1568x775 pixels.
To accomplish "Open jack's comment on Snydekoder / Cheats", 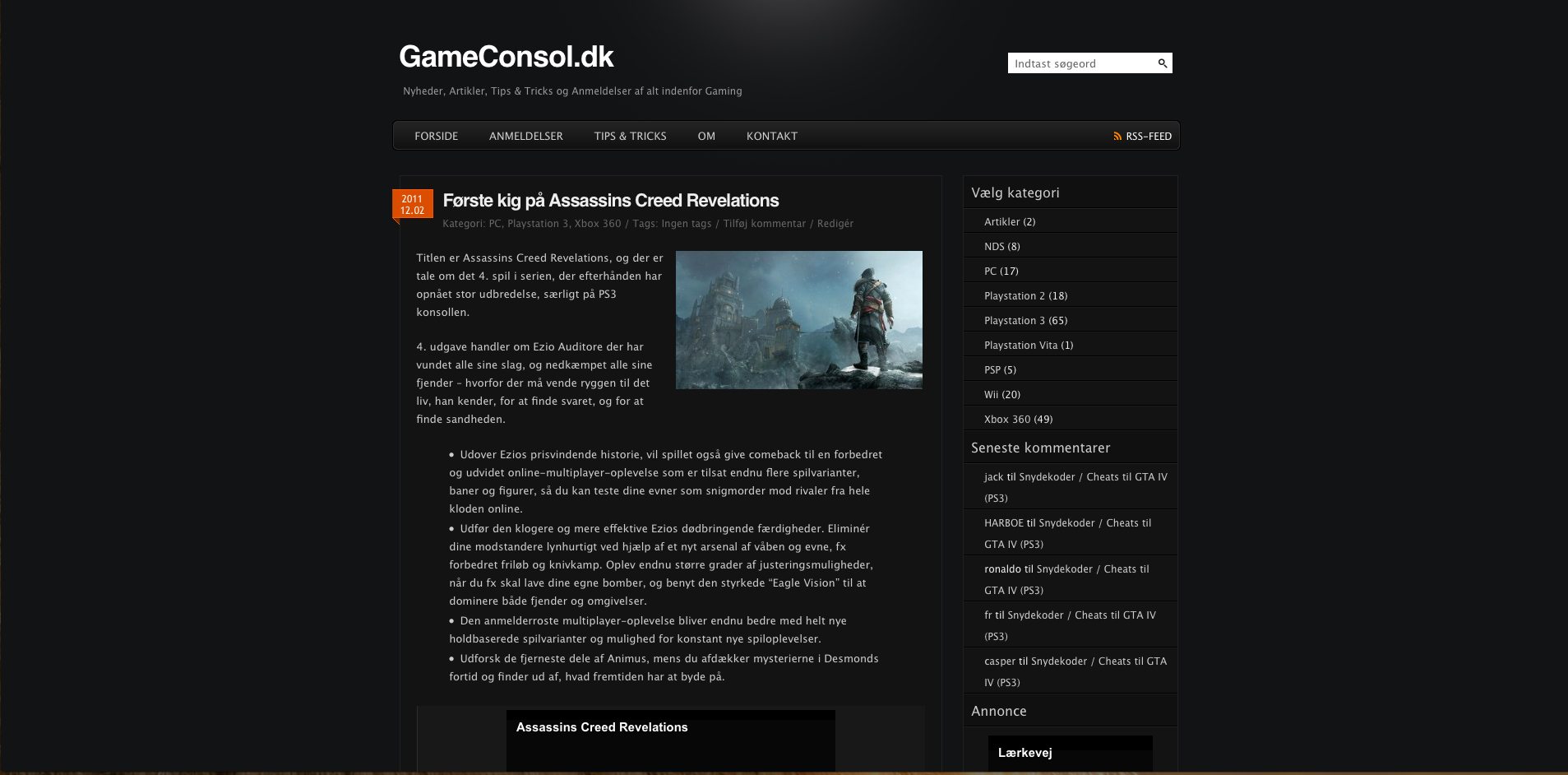I will (1075, 487).
